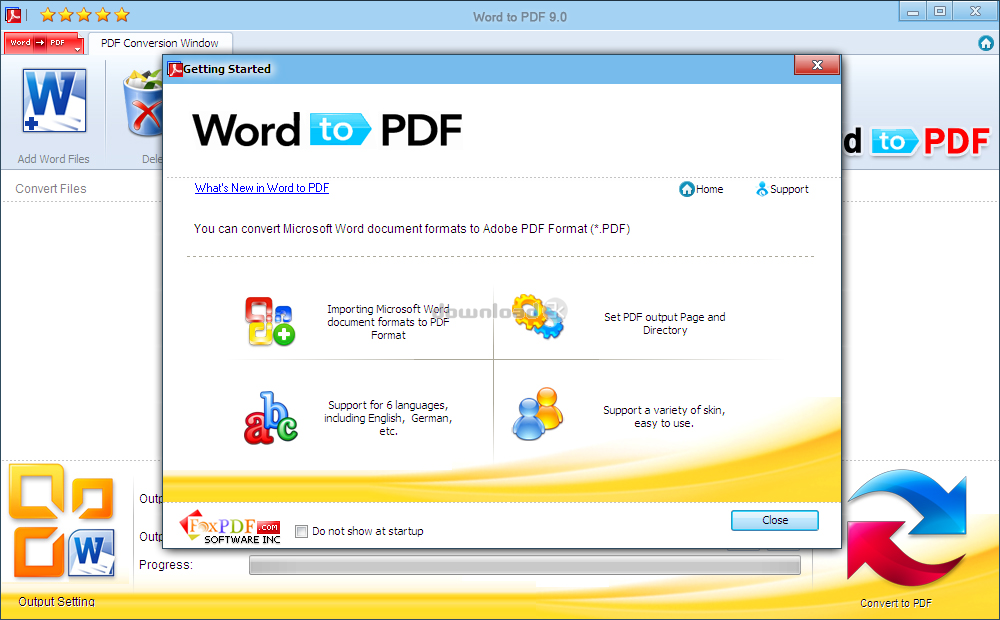Click the Getting Started dialog's PDF icon
Image resolution: width=1000 pixels, height=620 pixels.
tap(175, 69)
